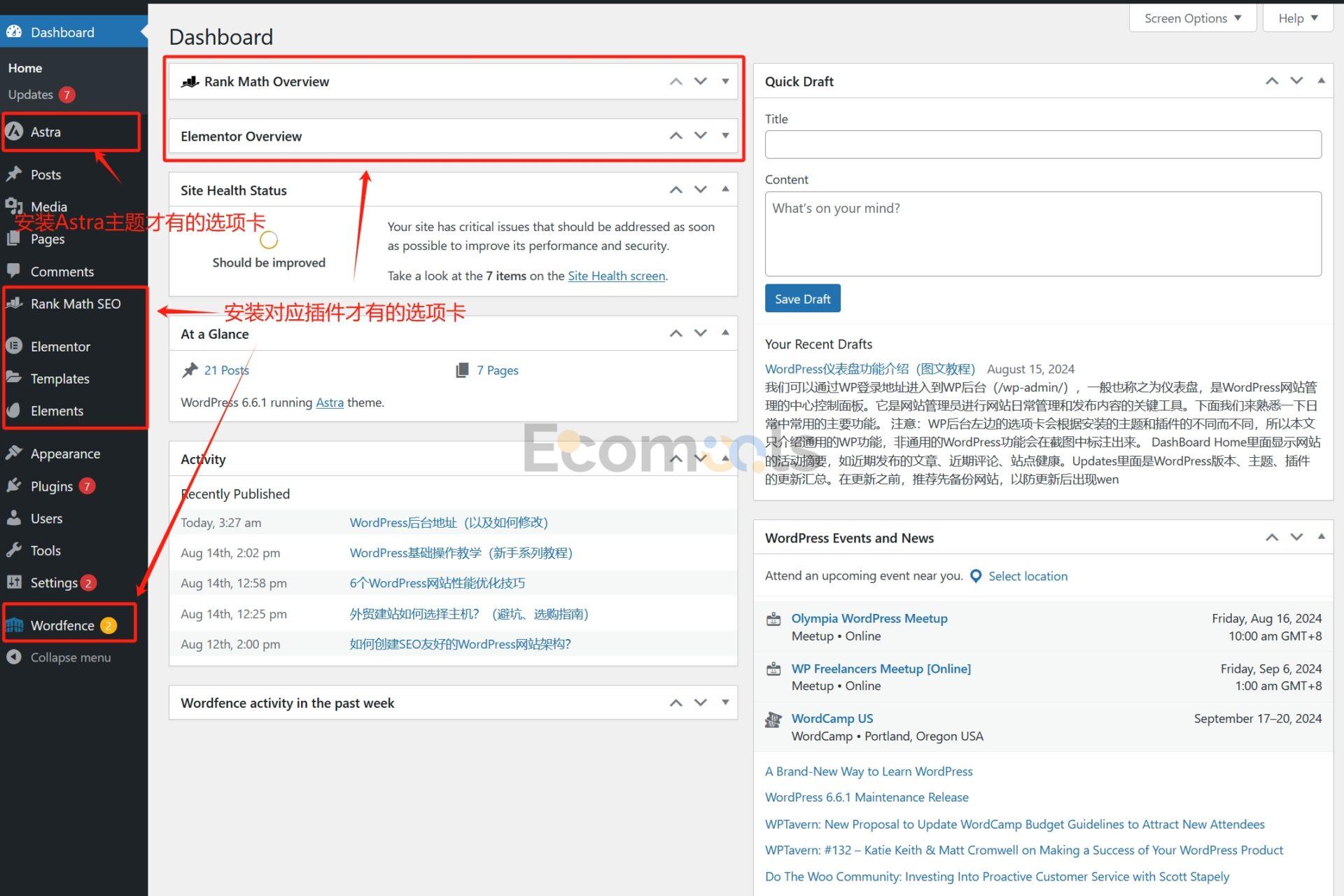Move Quick Draft widget up
1344x896 pixels.
pyautogui.click(x=1272, y=81)
